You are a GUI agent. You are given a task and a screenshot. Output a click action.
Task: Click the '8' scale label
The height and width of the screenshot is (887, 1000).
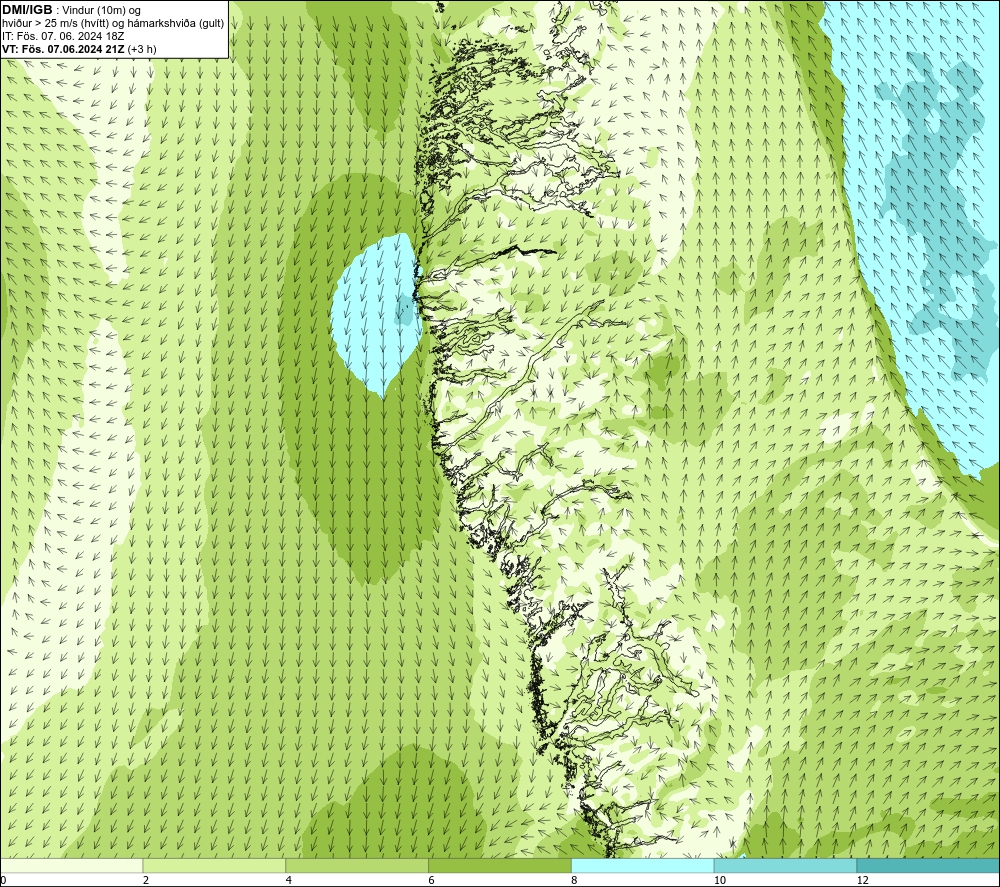(x=575, y=880)
